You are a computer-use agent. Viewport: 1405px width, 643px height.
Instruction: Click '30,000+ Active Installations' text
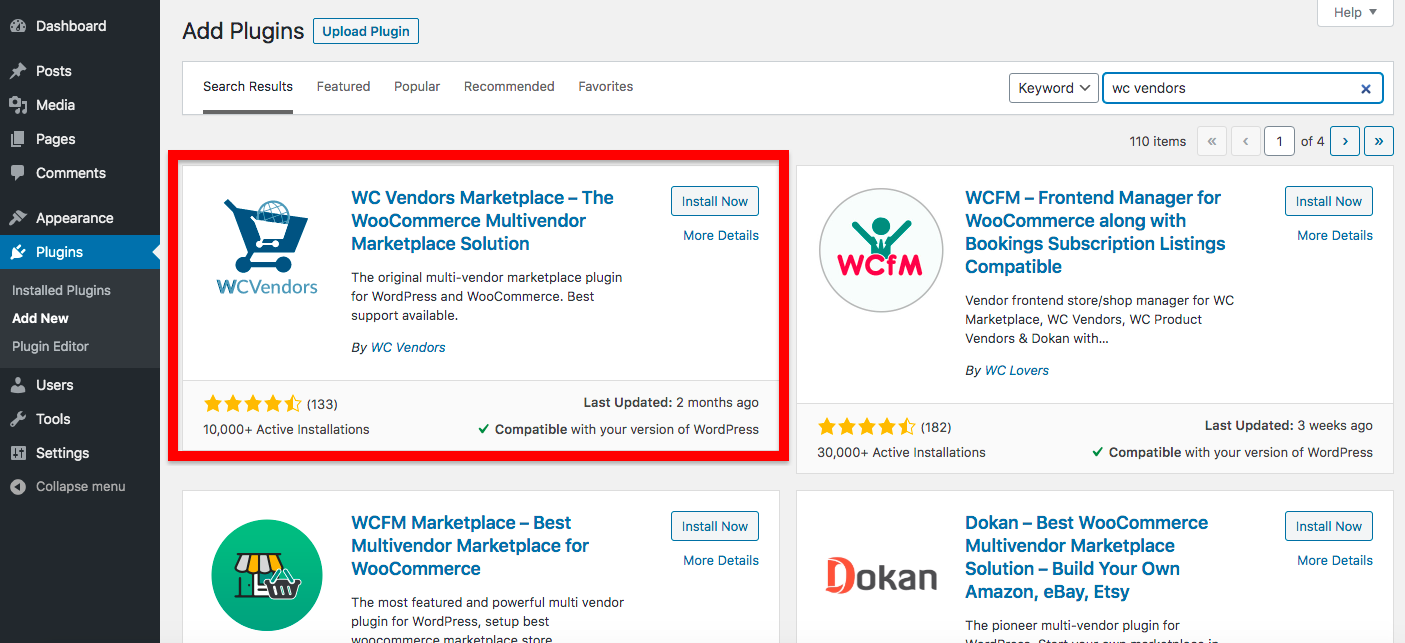901,452
